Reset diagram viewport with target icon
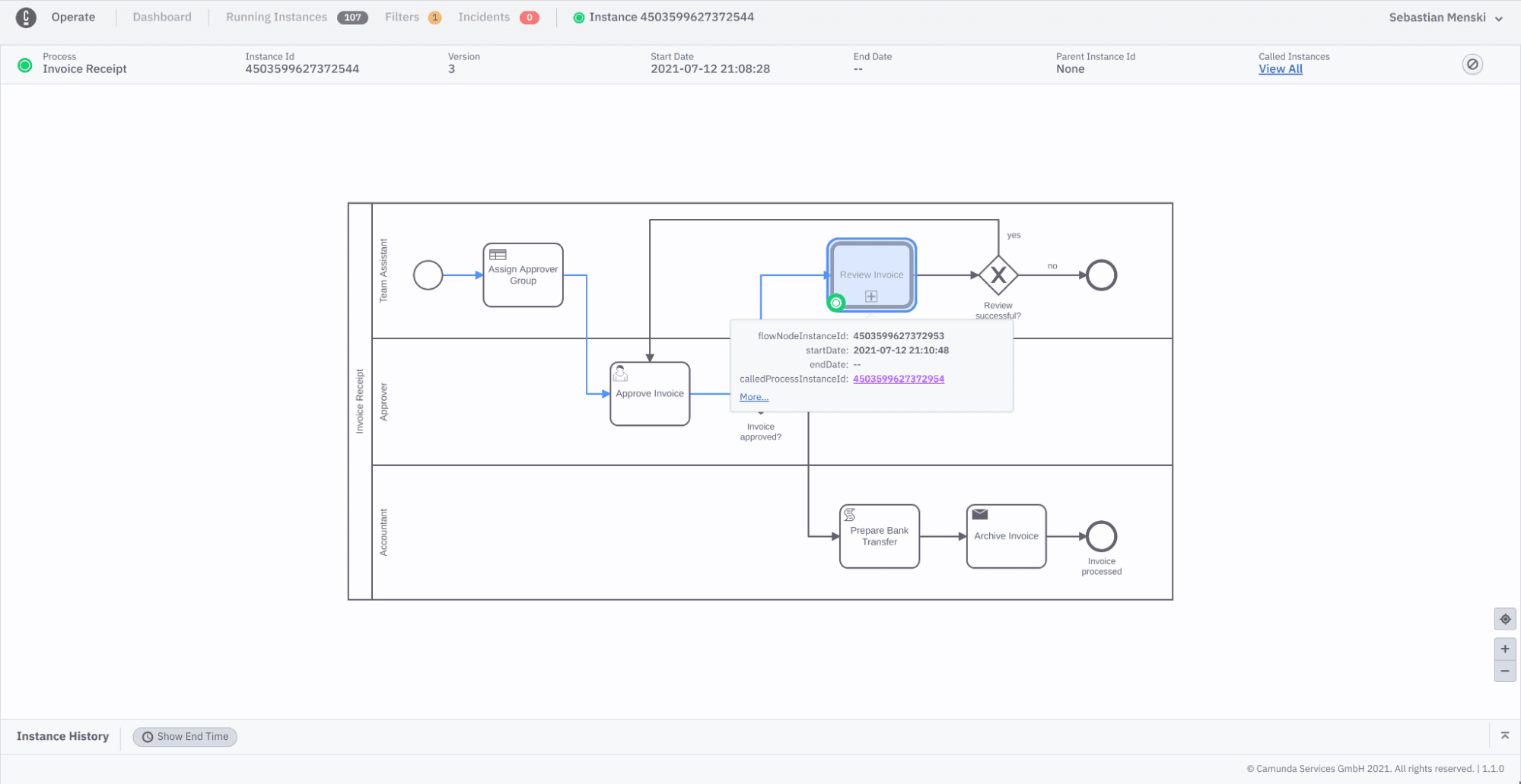The height and width of the screenshot is (784, 1521). tap(1504, 619)
